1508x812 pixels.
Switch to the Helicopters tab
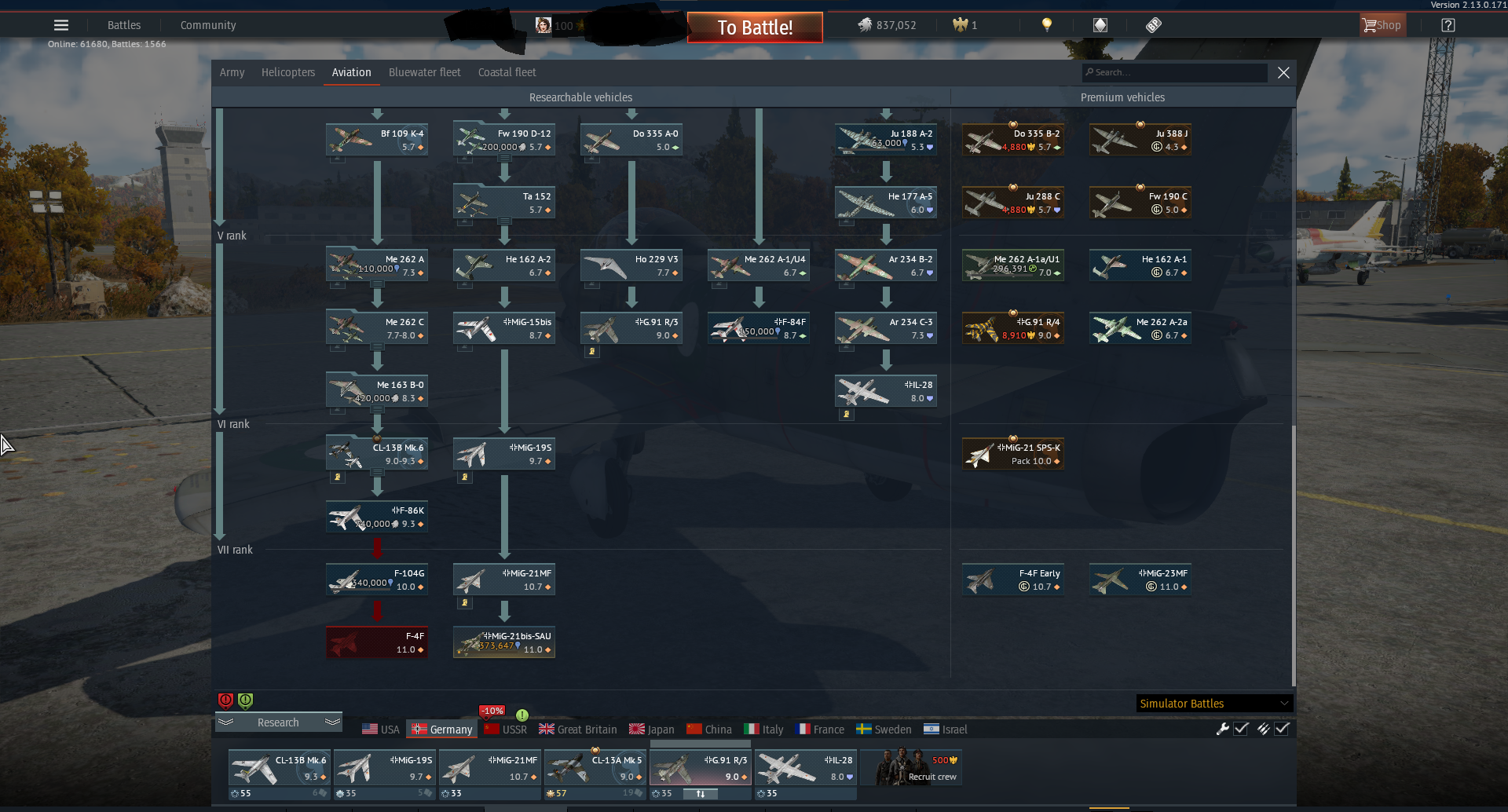tap(288, 72)
